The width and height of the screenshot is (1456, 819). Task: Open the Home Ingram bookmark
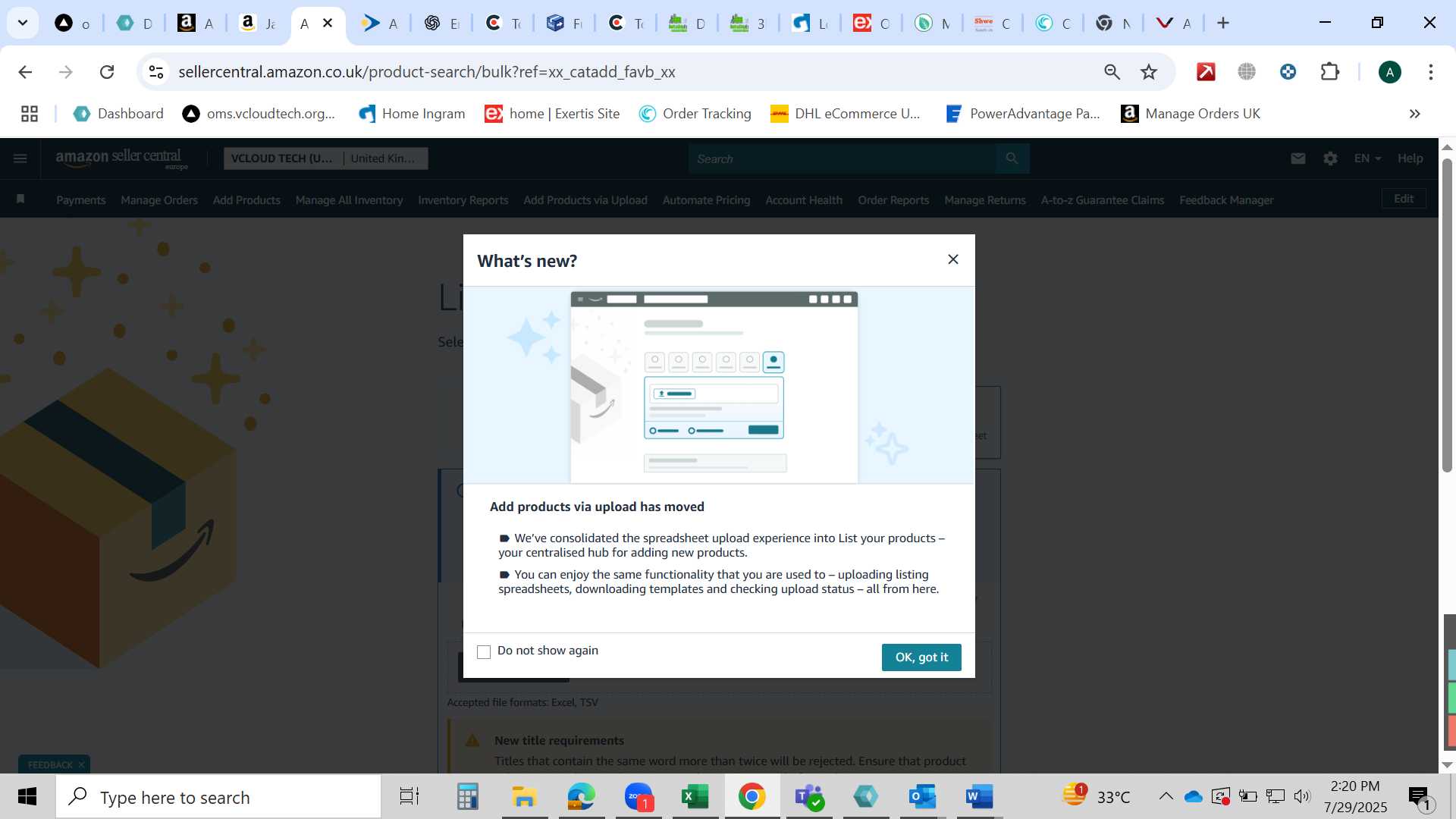(412, 114)
